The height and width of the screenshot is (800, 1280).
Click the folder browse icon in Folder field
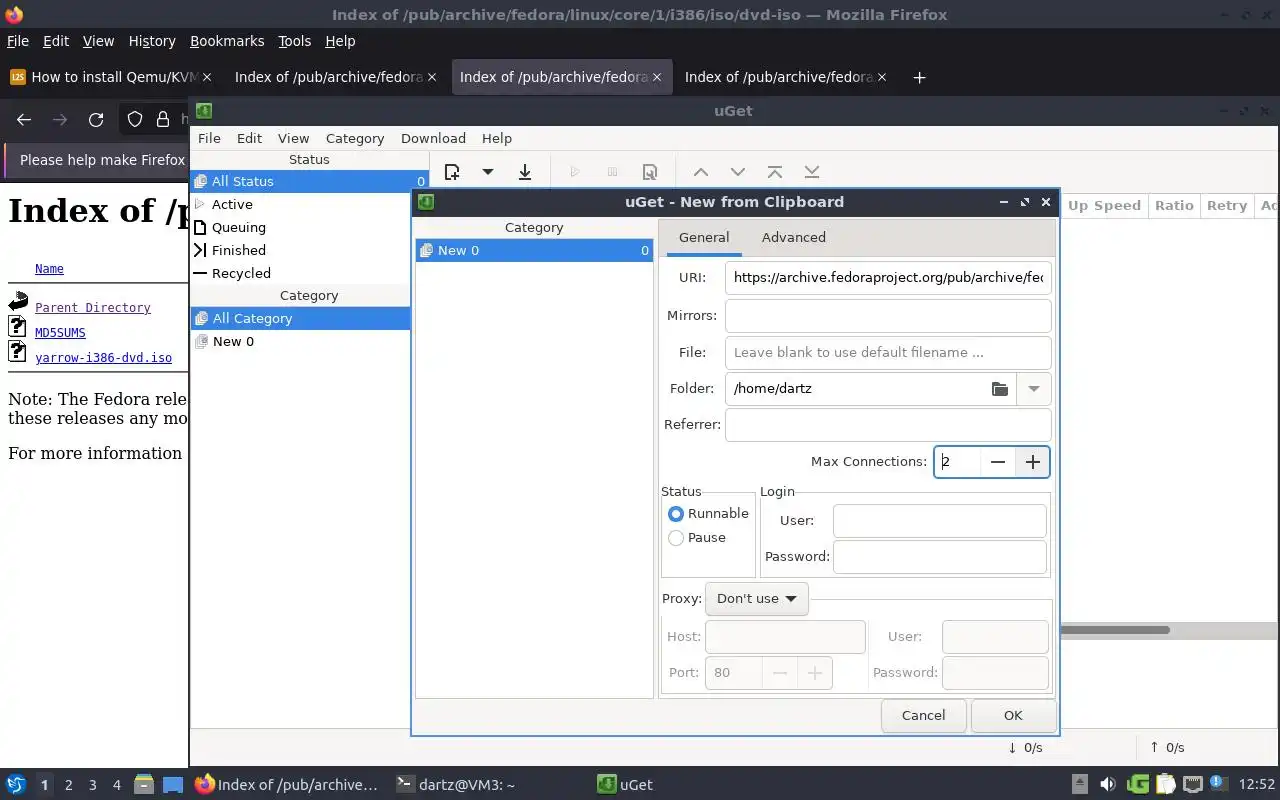pyautogui.click(x=1000, y=389)
